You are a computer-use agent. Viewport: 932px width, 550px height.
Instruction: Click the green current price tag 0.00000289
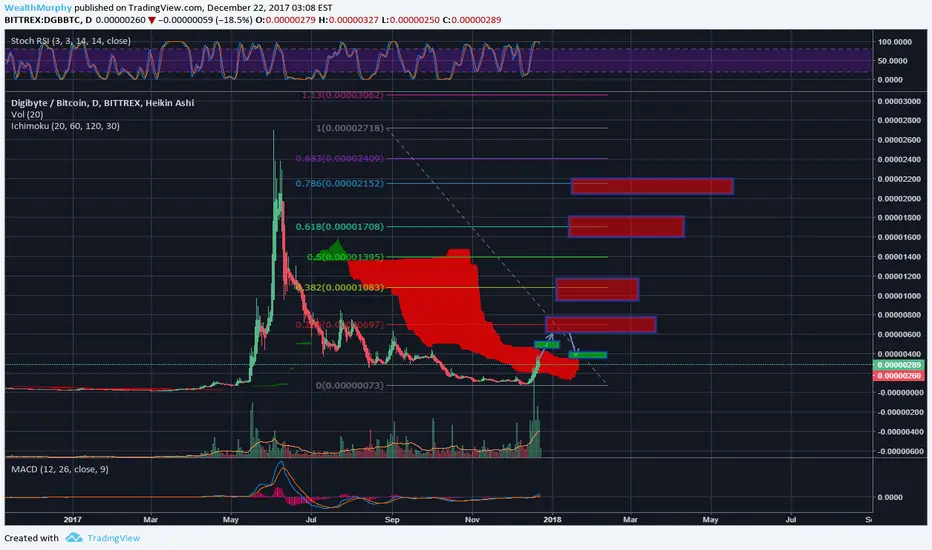point(898,365)
